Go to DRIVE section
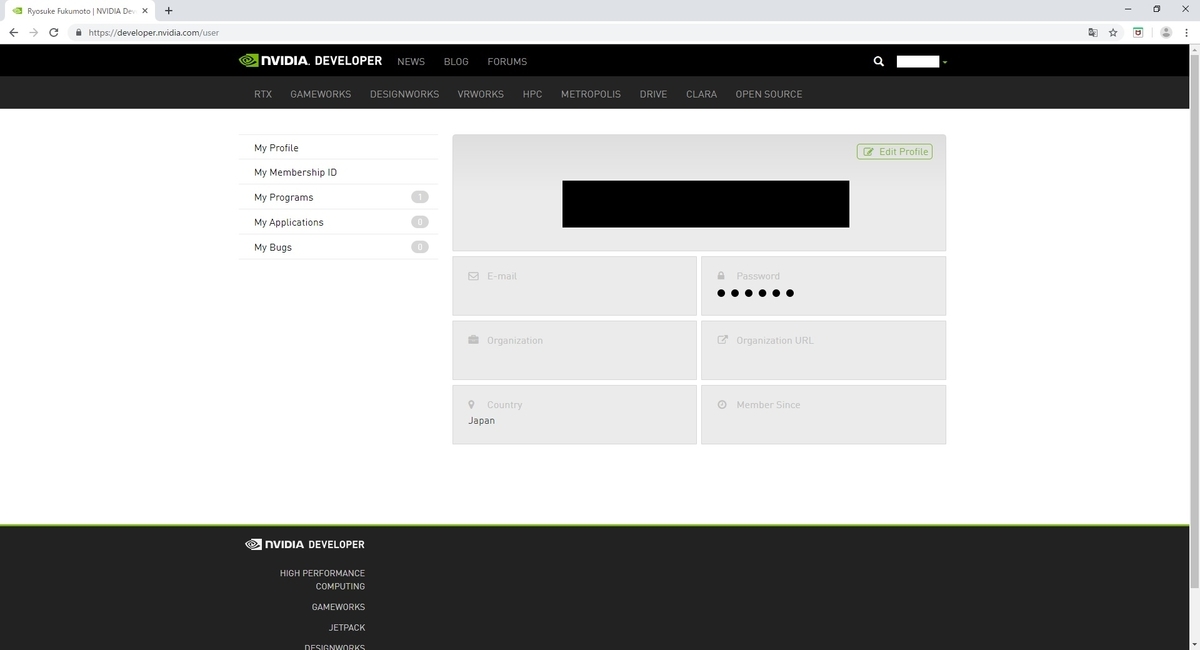Image resolution: width=1200 pixels, height=650 pixels. tap(653, 94)
